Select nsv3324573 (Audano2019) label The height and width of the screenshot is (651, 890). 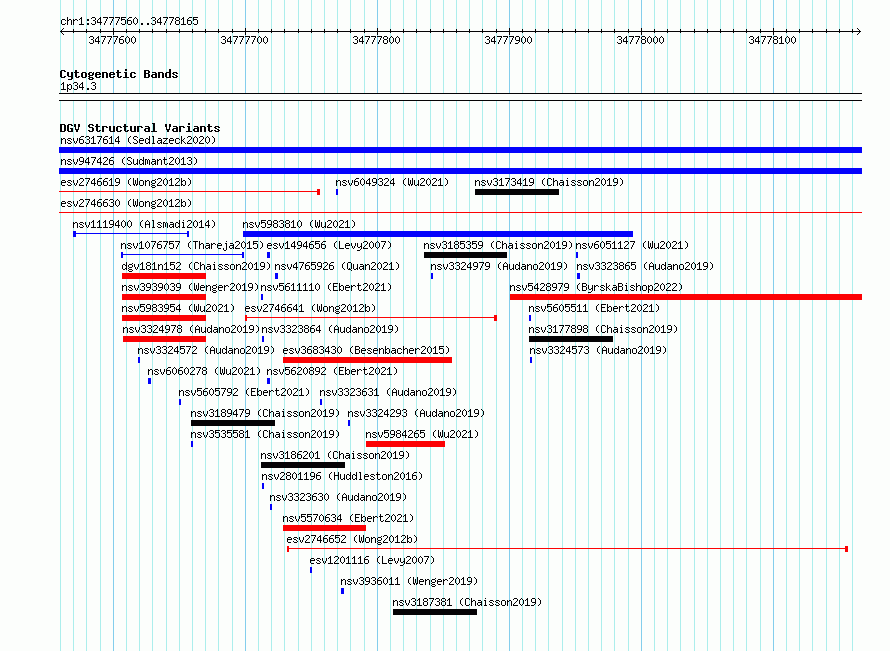pos(598,350)
